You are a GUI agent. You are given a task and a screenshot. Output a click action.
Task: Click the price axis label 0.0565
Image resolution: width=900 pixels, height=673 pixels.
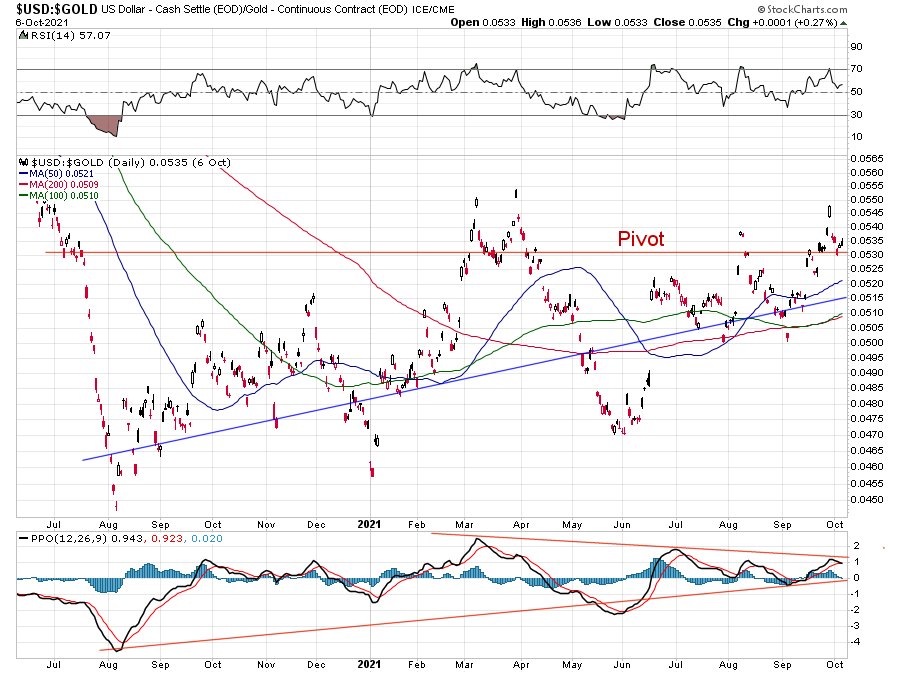[x=867, y=159]
